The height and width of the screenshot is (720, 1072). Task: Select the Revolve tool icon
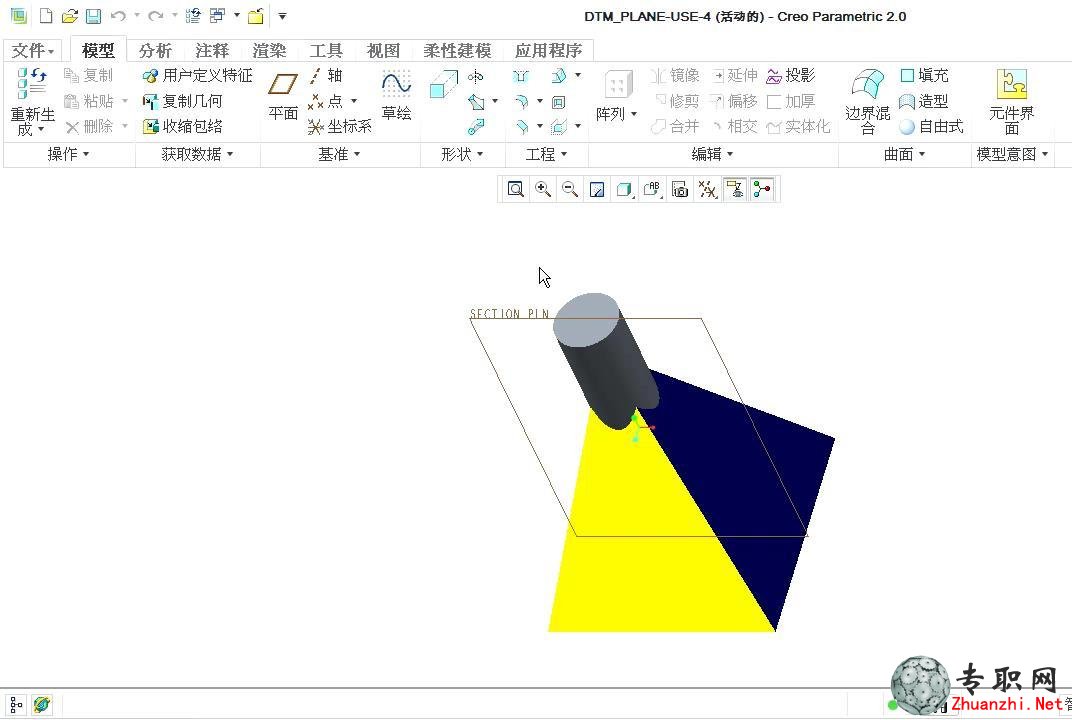click(x=476, y=77)
